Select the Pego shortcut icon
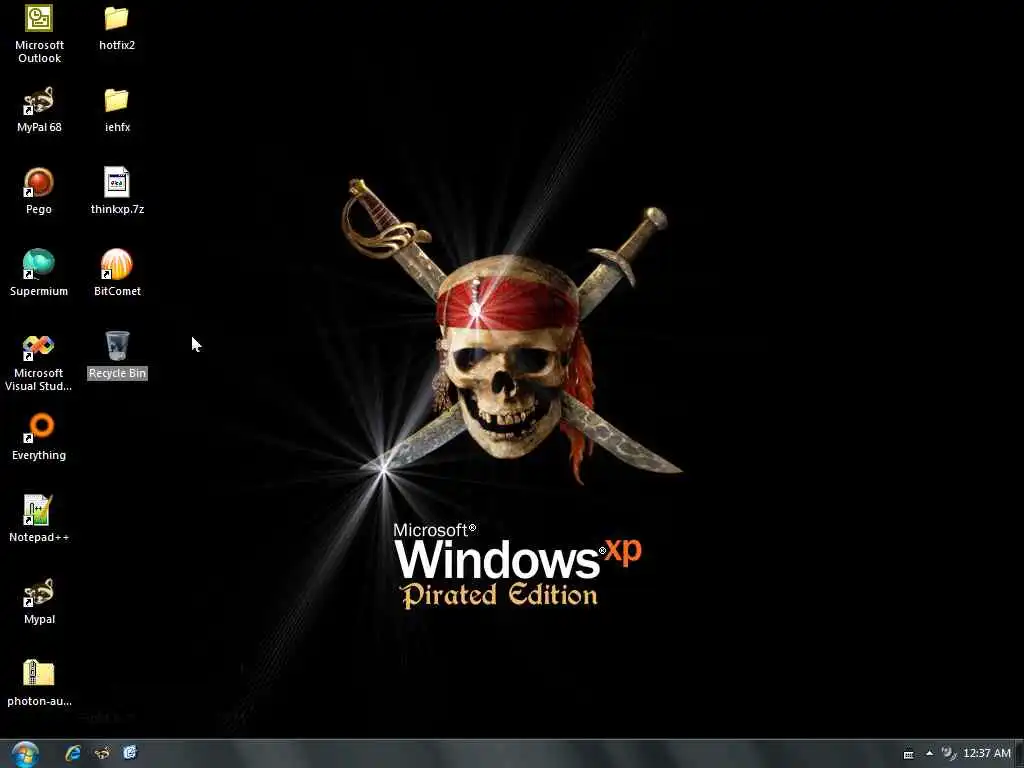 [x=39, y=183]
